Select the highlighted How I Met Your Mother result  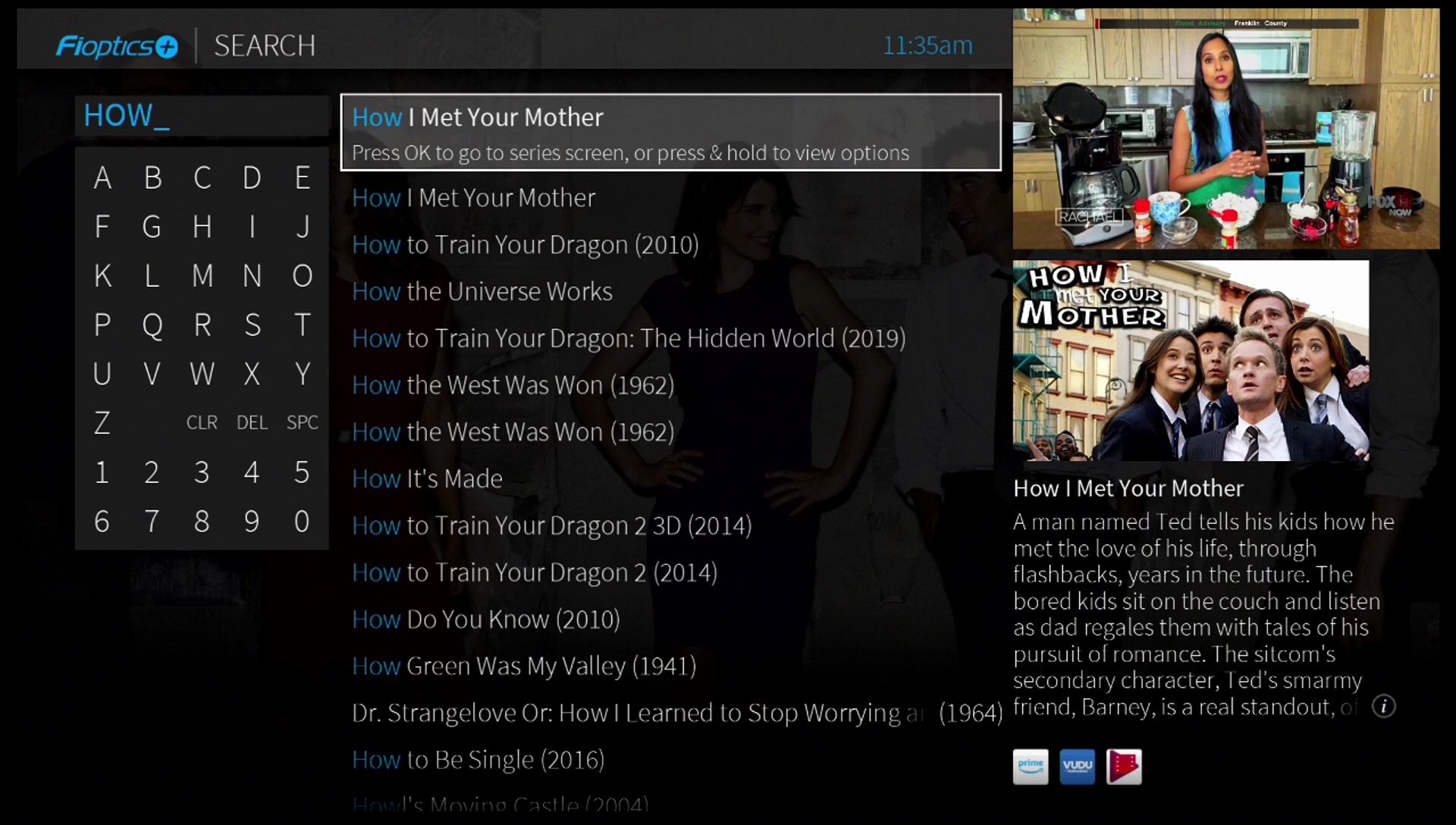671,133
